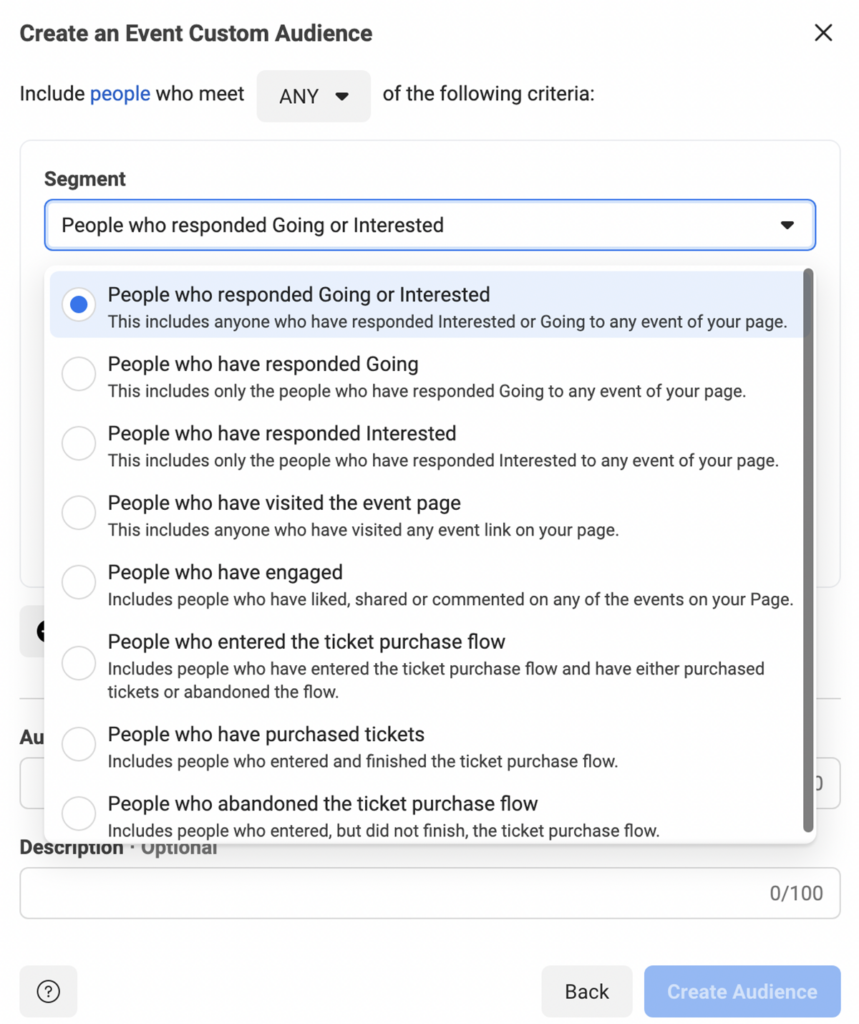Open the ANY criteria dropdown

[313, 96]
